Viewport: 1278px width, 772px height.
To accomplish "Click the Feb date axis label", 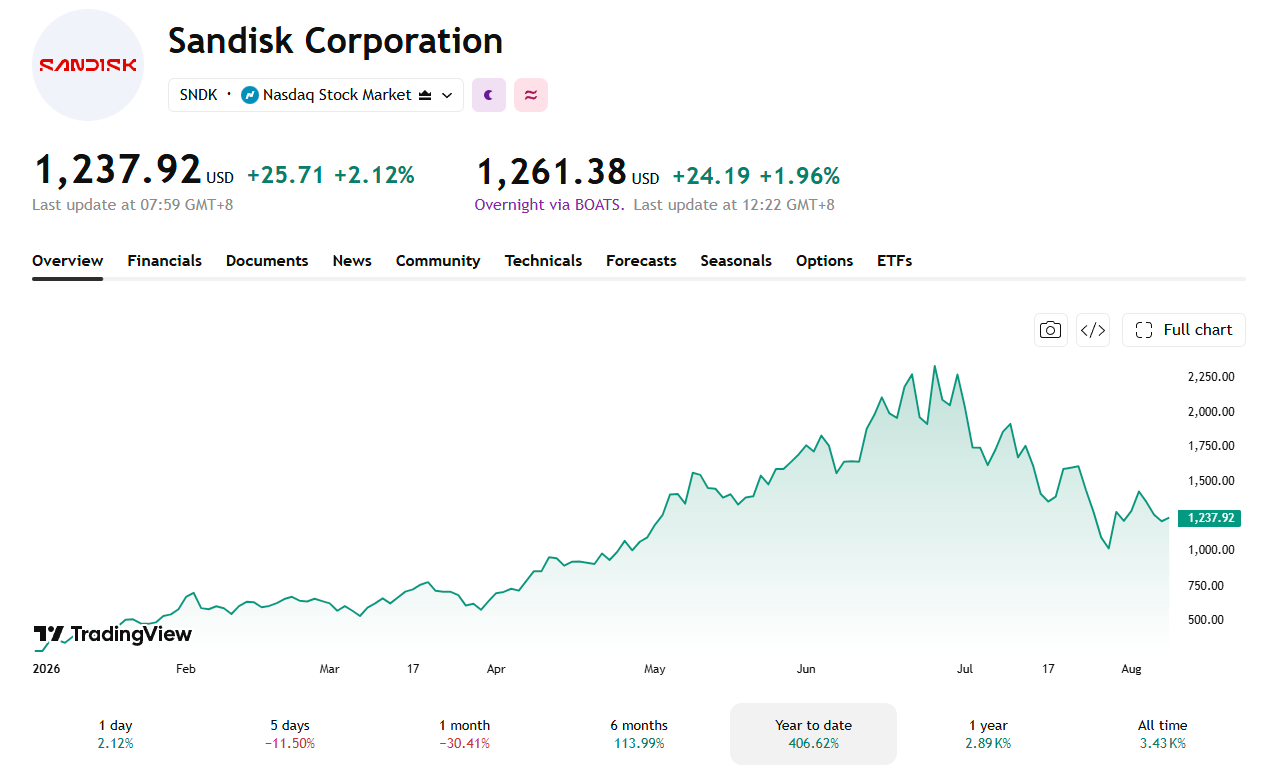I will point(185,669).
